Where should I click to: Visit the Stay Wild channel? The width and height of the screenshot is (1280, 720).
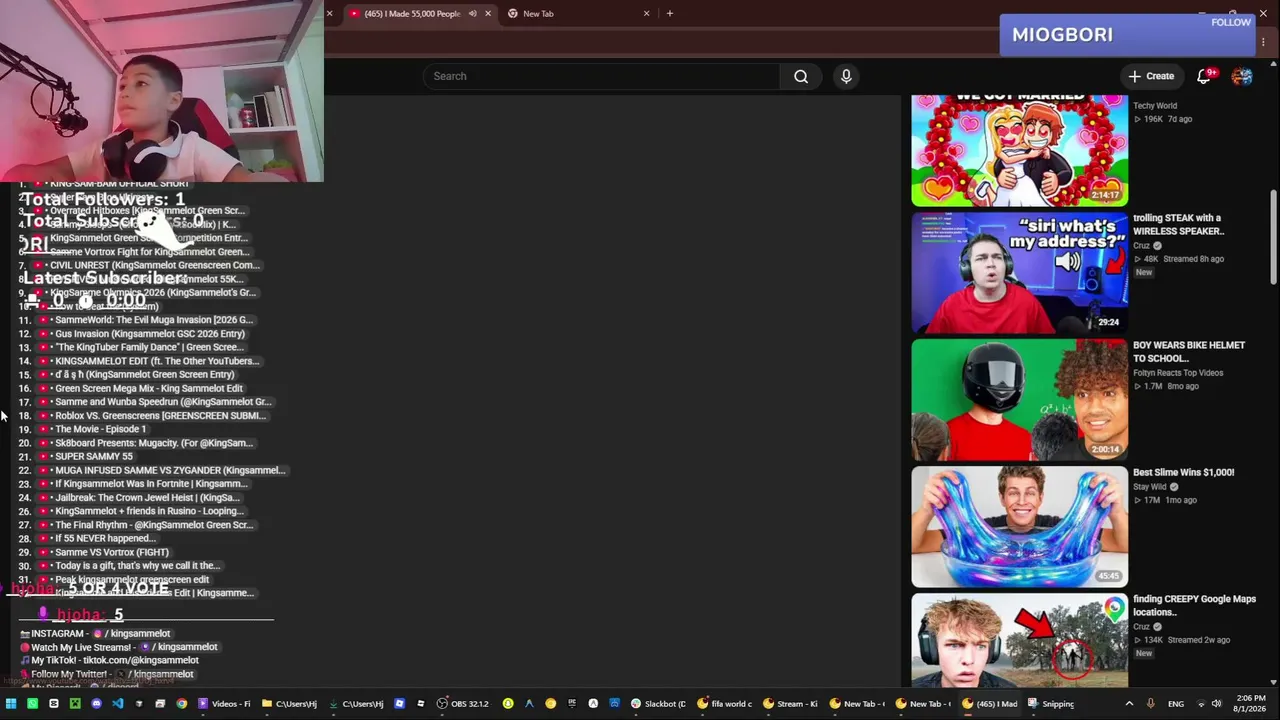(1150, 487)
